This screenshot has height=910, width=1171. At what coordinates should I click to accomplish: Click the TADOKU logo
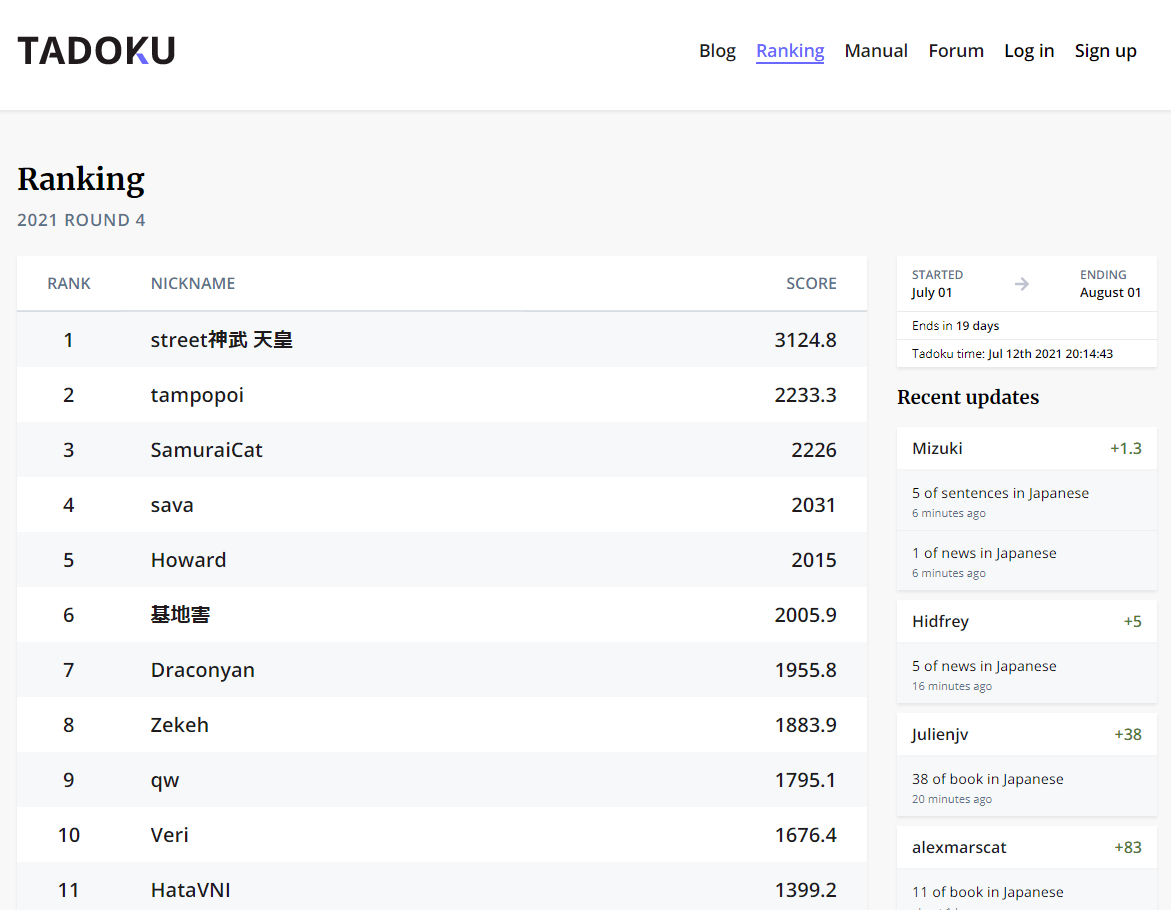tap(96, 51)
